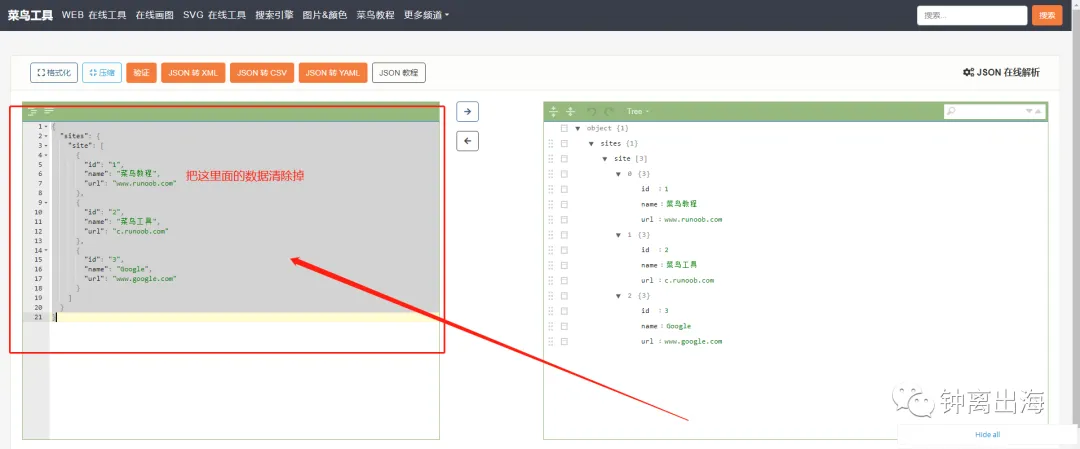1080x449 pixels.
Task: Fold code at line 2 gutter arrow
Action: [x=45, y=136]
